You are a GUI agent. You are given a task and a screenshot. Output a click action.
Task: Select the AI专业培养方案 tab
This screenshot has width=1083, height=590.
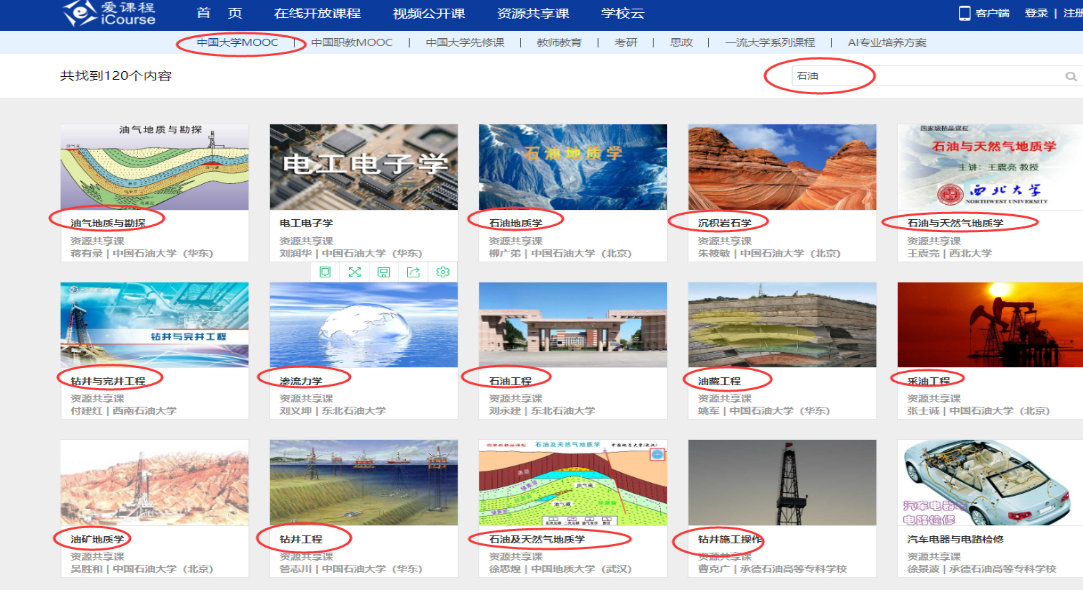tap(887, 42)
